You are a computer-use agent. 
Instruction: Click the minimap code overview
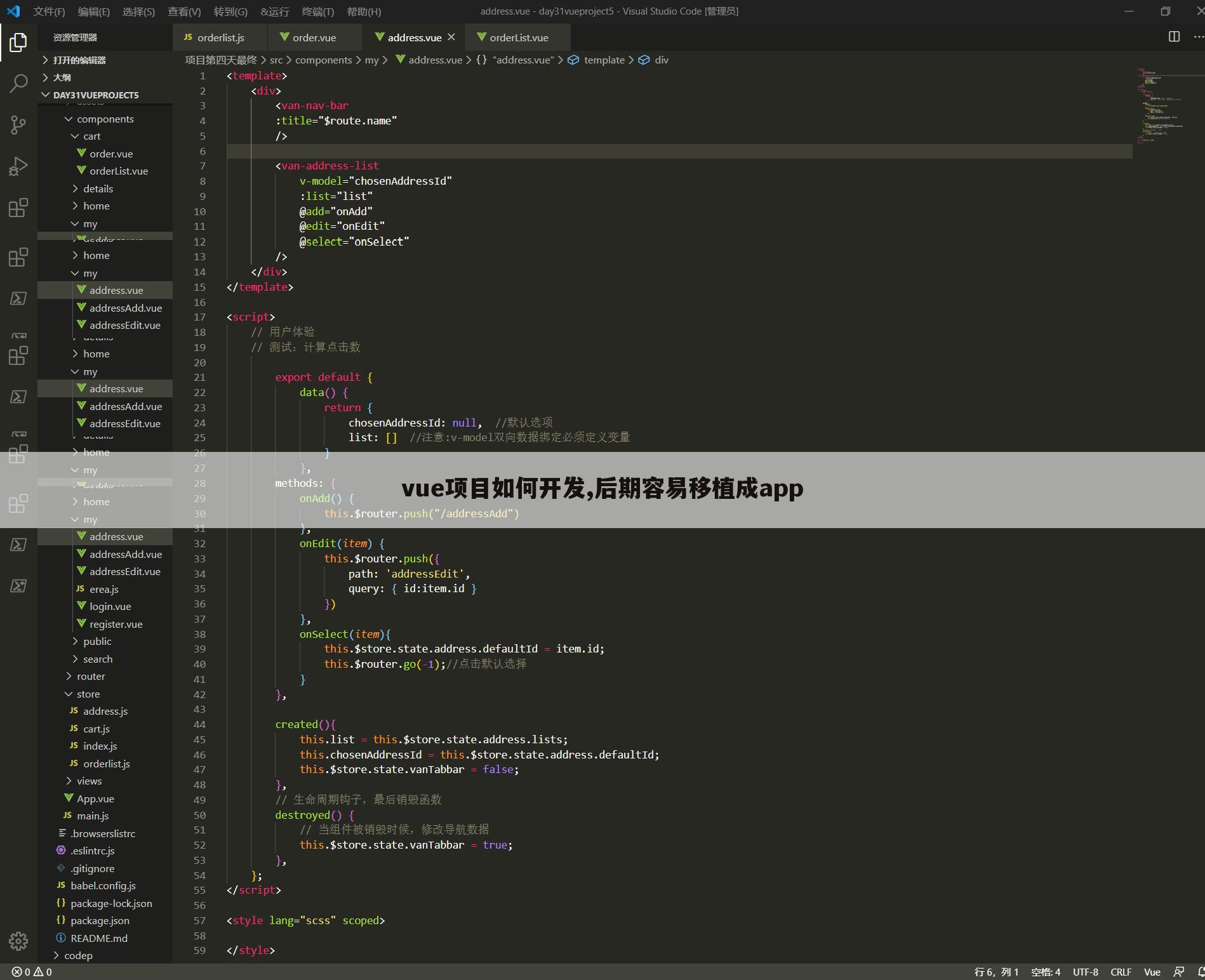click(1167, 105)
